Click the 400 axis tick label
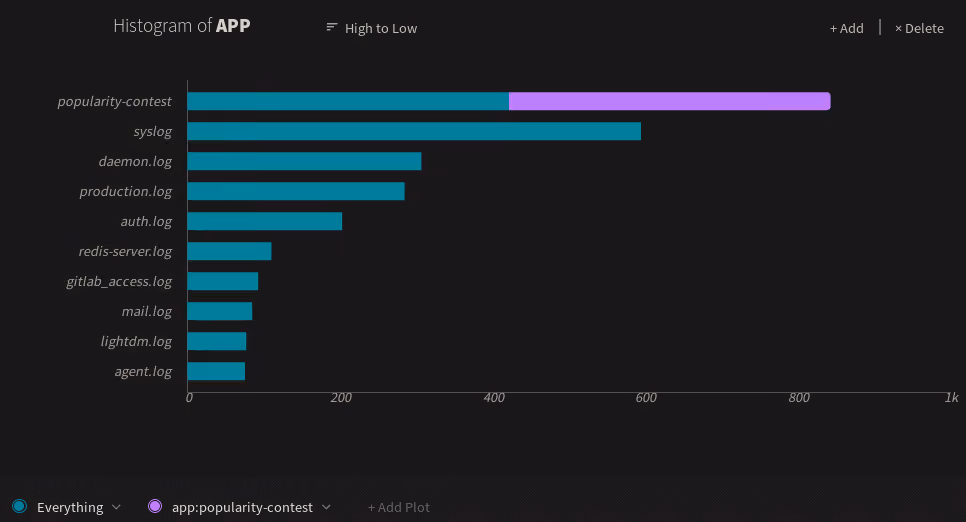The height and width of the screenshot is (522, 966). pyautogui.click(x=494, y=398)
